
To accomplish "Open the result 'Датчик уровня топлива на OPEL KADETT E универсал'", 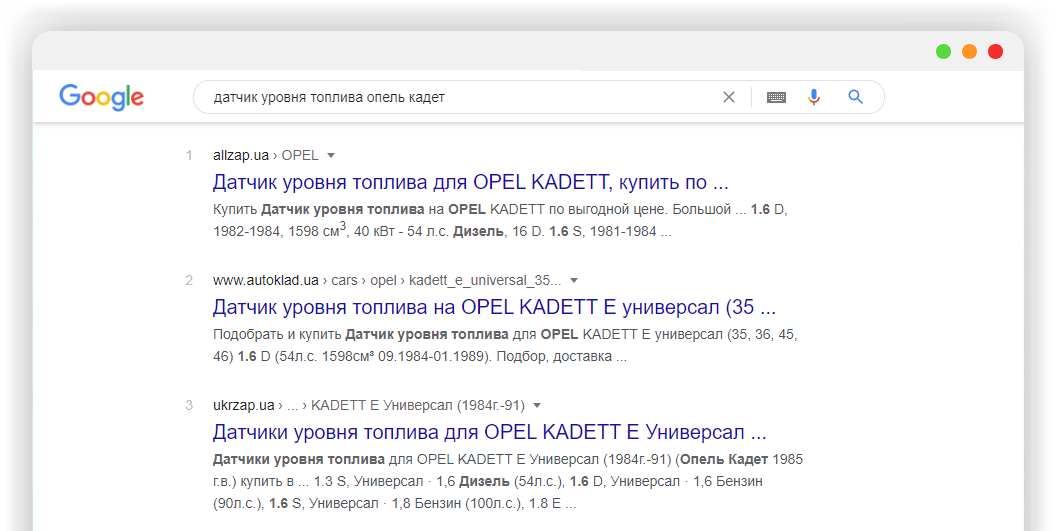I will (494, 307).
